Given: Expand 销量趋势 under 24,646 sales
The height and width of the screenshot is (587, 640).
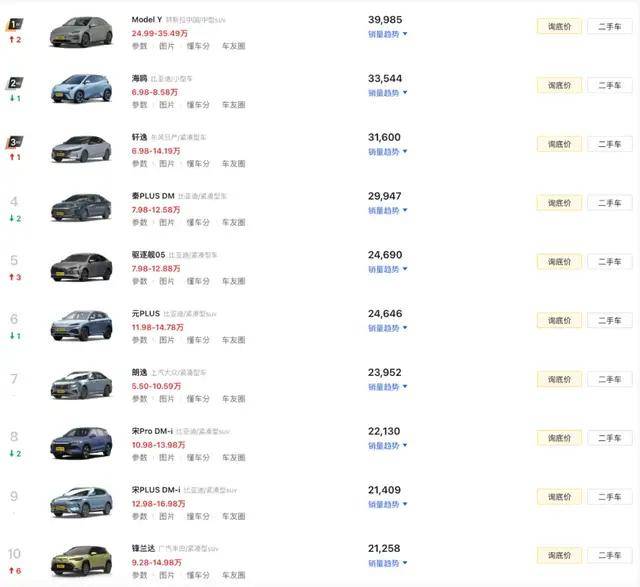Looking at the screenshot, I should pyautogui.click(x=387, y=328).
